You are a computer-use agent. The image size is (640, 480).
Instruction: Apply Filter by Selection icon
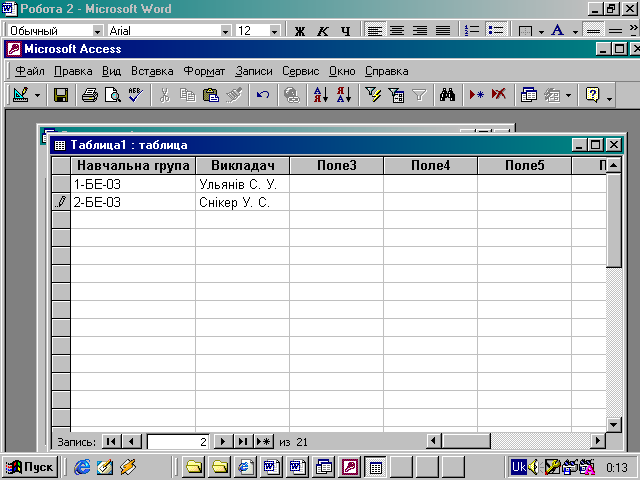[x=373, y=95]
